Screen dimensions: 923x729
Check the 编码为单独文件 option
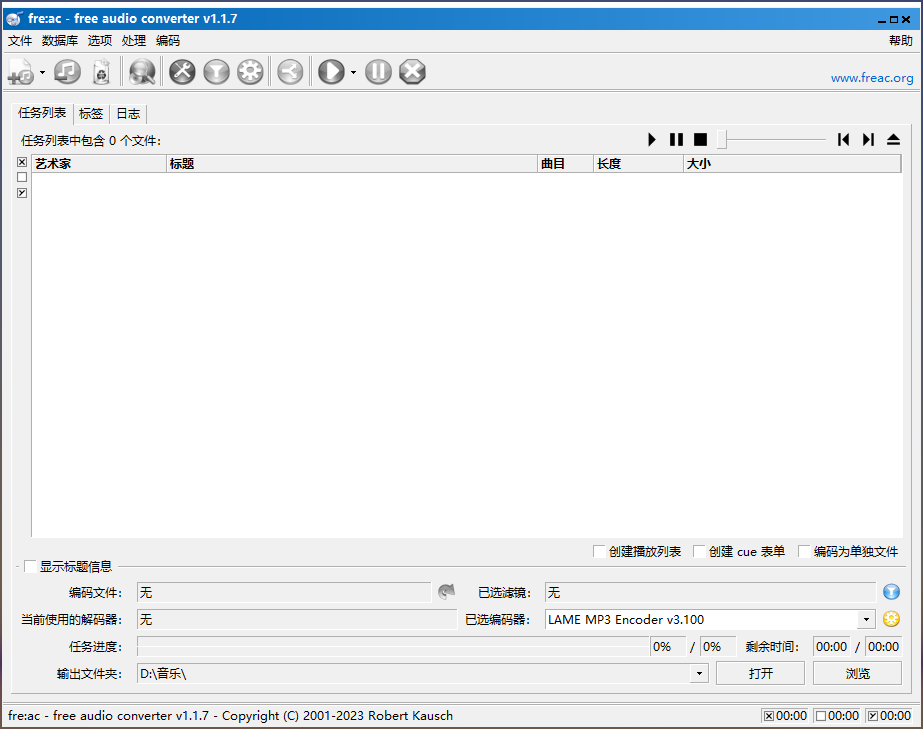[804, 551]
